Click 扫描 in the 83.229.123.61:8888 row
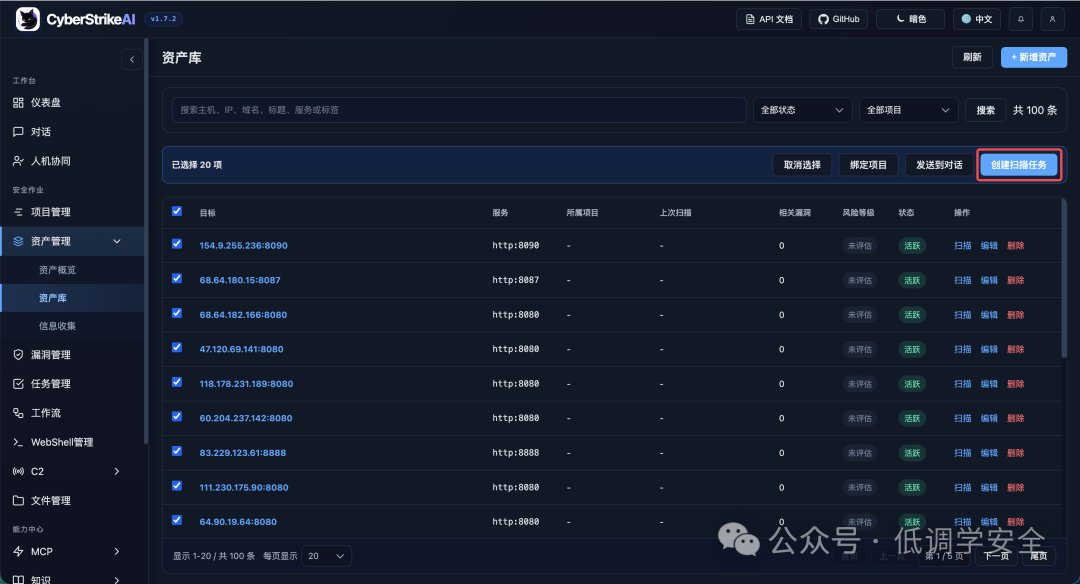This screenshot has height=584, width=1080. [x=962, y=453]
